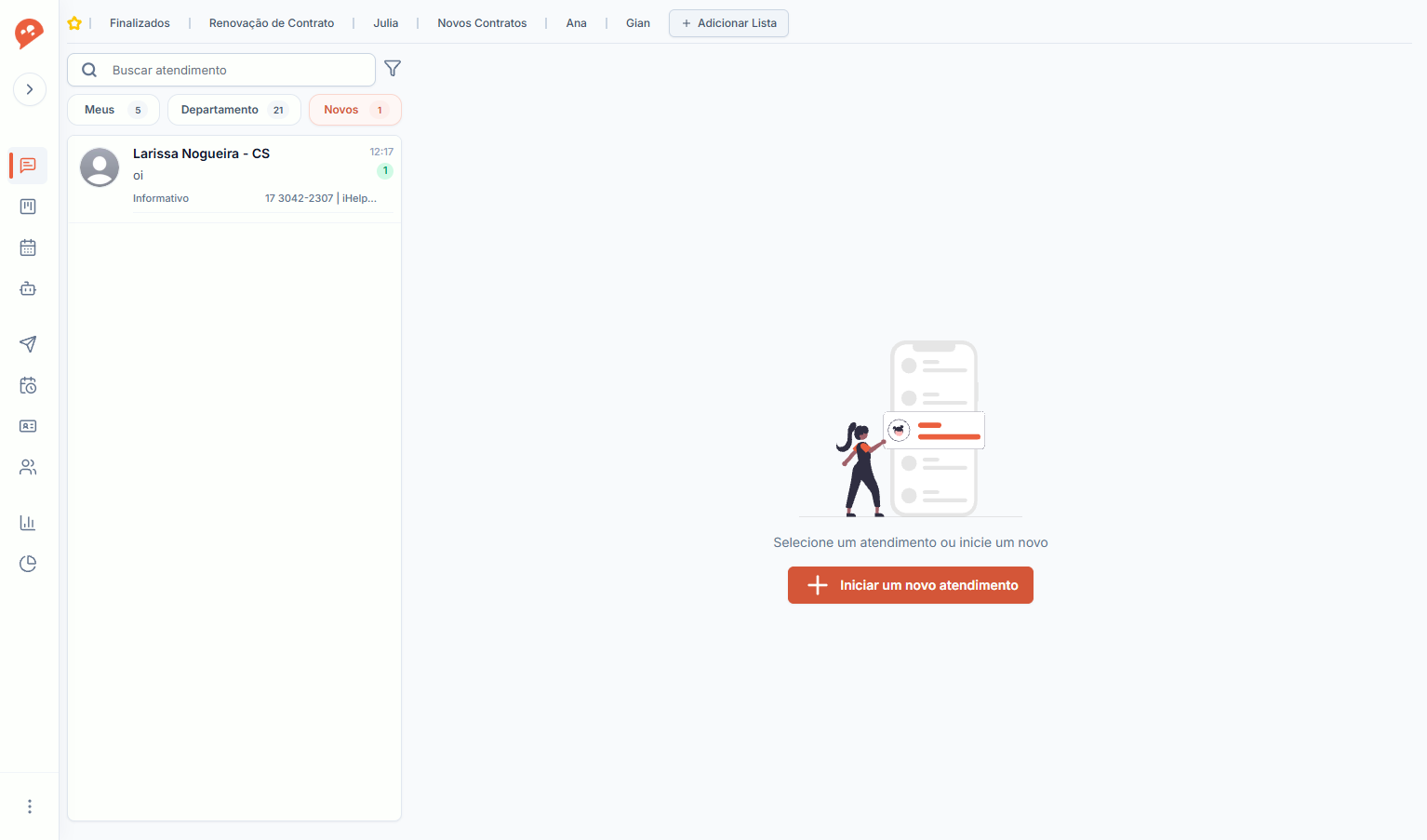Open the calendar sidebar icon
The height and width of the screenshot is (840, 1427).
click(28, 247)
